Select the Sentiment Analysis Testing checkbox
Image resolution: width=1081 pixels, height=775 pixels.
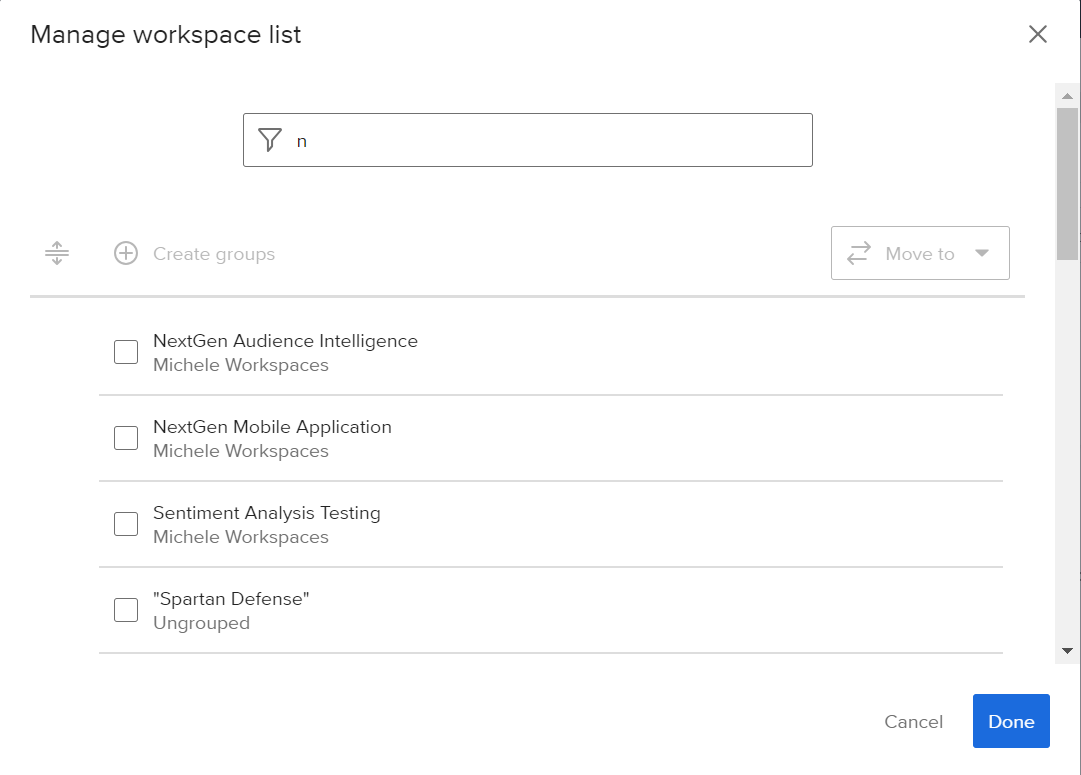[x=126, y=524]
